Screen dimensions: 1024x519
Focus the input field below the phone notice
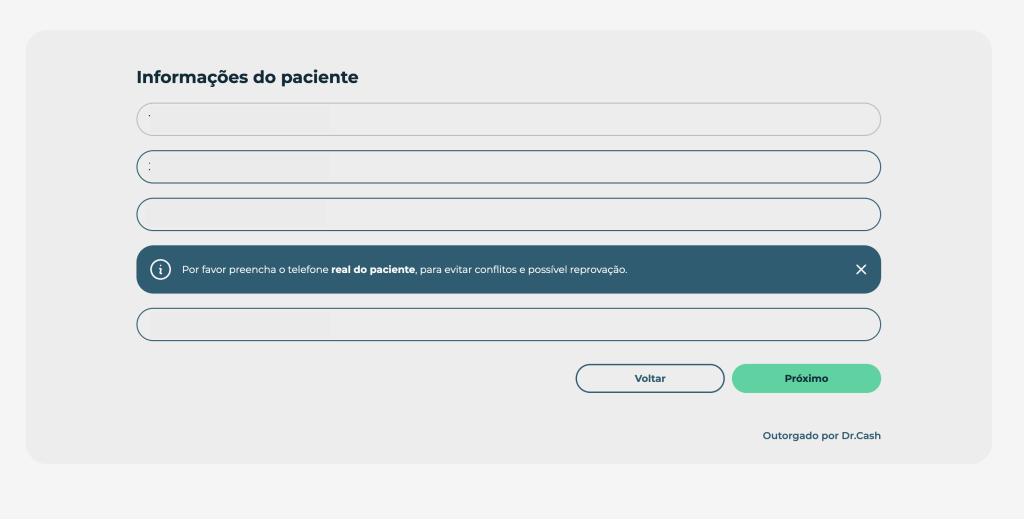(x=508, y=324)
